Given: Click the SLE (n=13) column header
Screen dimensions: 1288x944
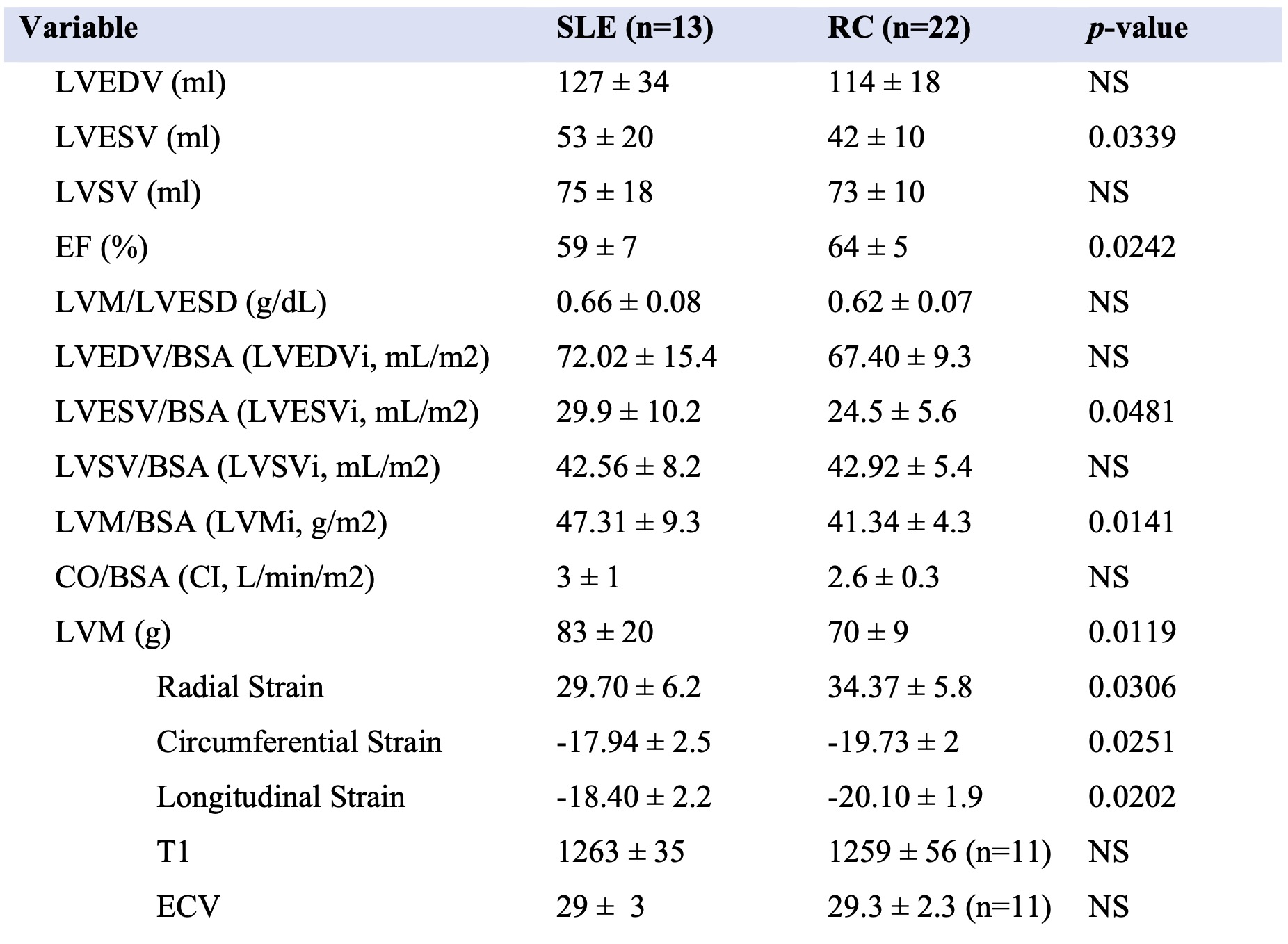Looking at the screenshot, I should pos(634,29).
